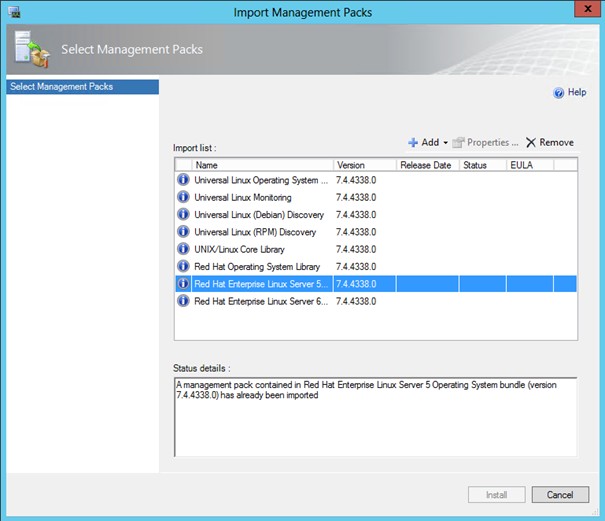
Task: Click info icon beside Red Hat Operating System Library
Action: coord(183,266)
